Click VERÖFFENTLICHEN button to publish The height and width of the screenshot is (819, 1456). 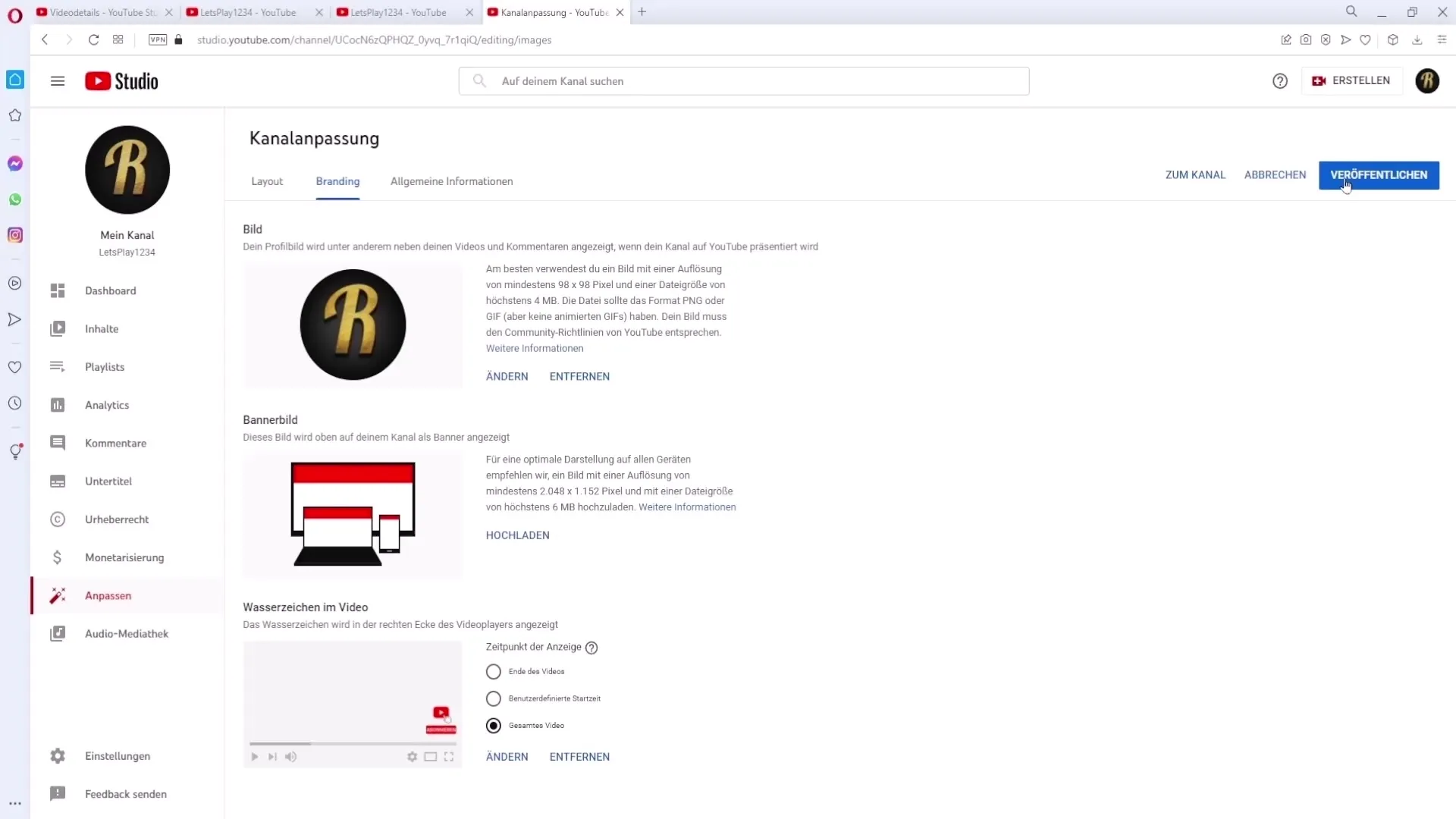[x=1379, y=174]
